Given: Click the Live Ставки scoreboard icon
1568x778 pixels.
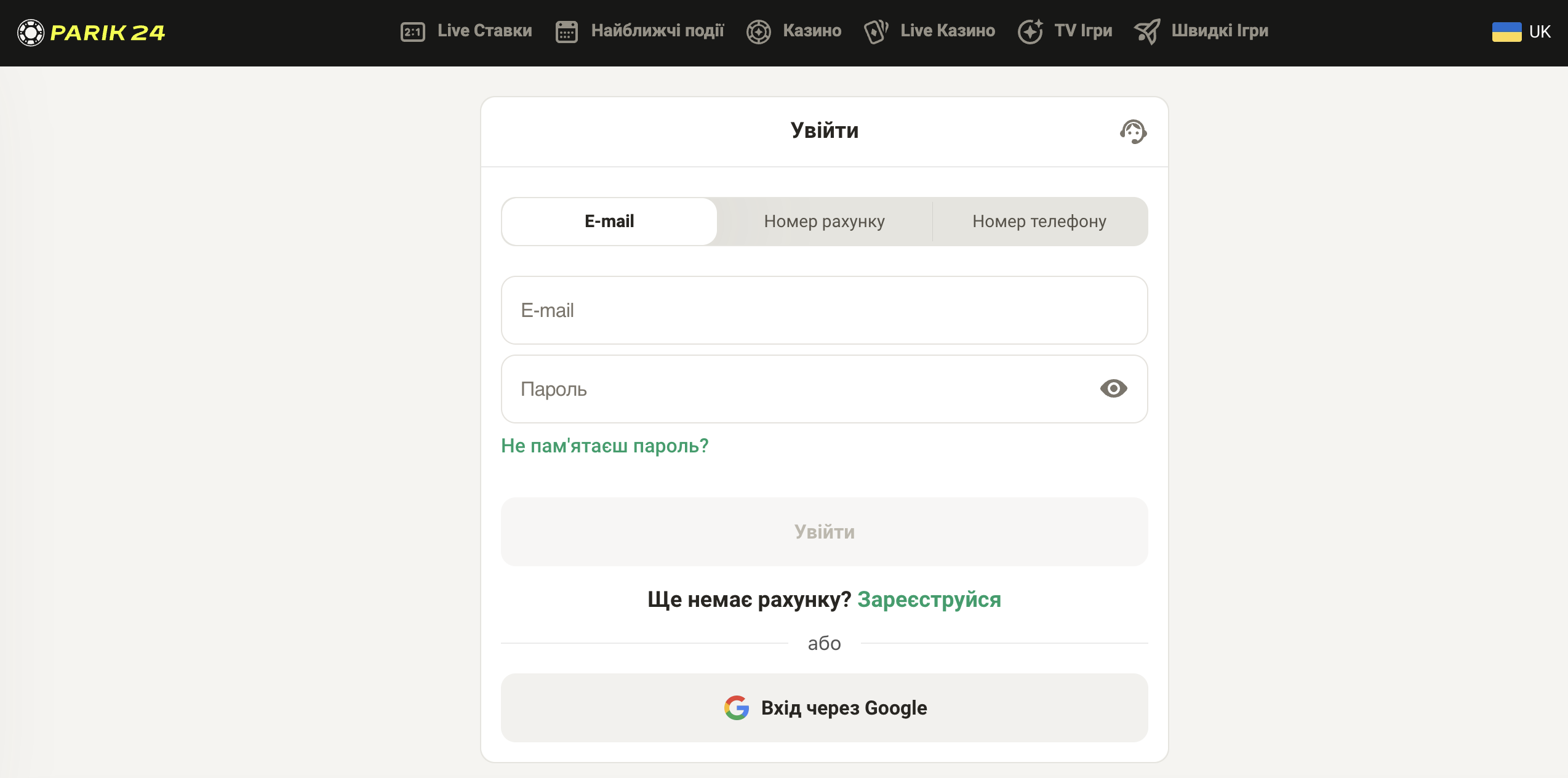Looking at the screenshot, I should tap(412, 31).
